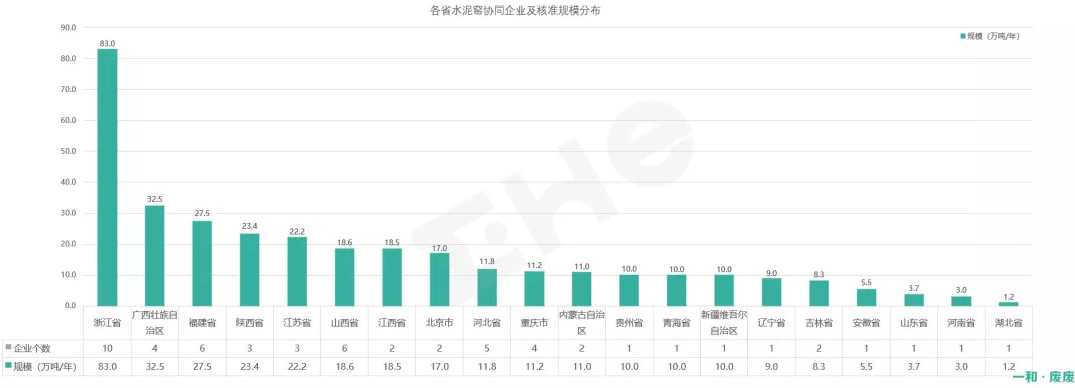This screenshot has width=1075, height=388.
Task: Select the 新疆维吾尔自治区 axis label
Action: [724, 322]
